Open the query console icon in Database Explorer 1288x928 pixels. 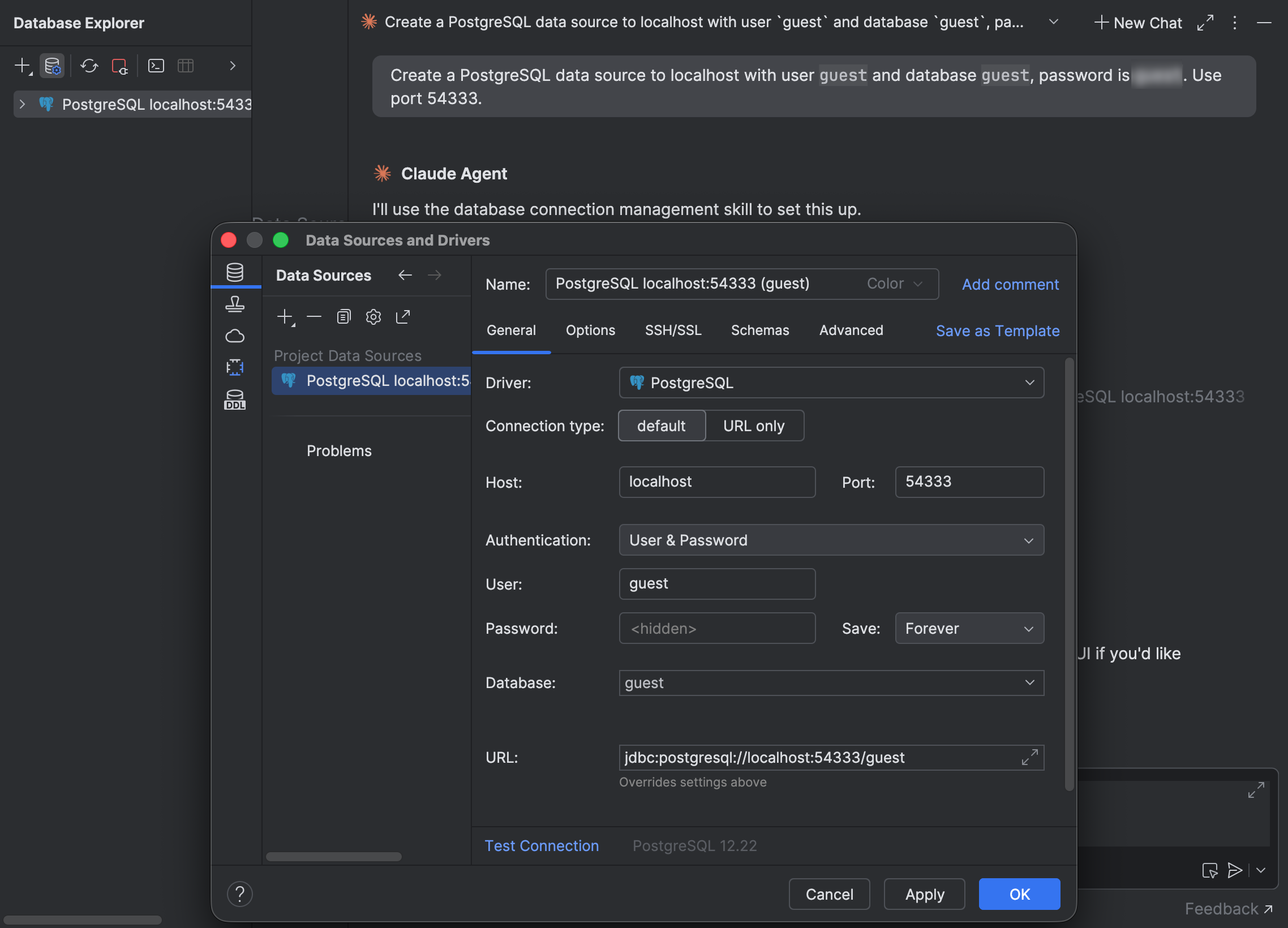point(156,66)
